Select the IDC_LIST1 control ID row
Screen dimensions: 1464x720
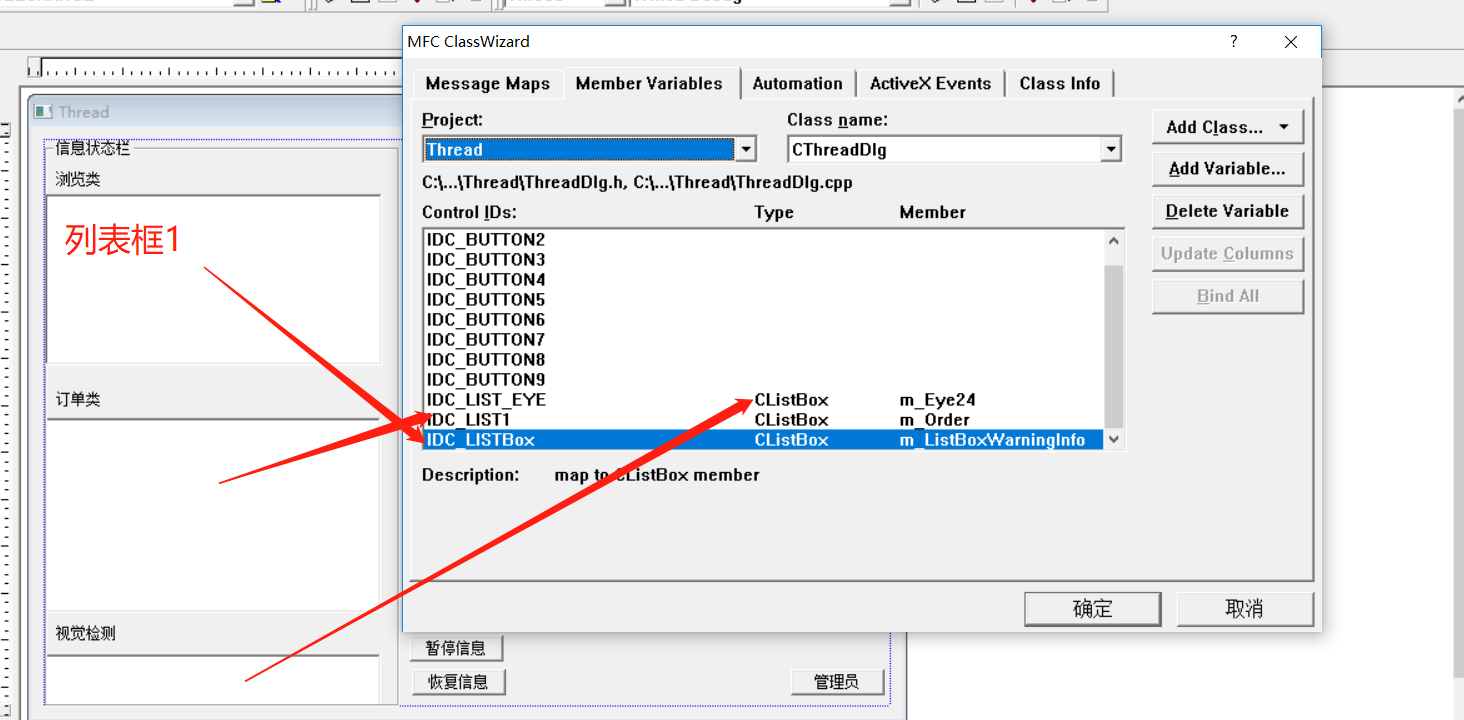(763, 420)
